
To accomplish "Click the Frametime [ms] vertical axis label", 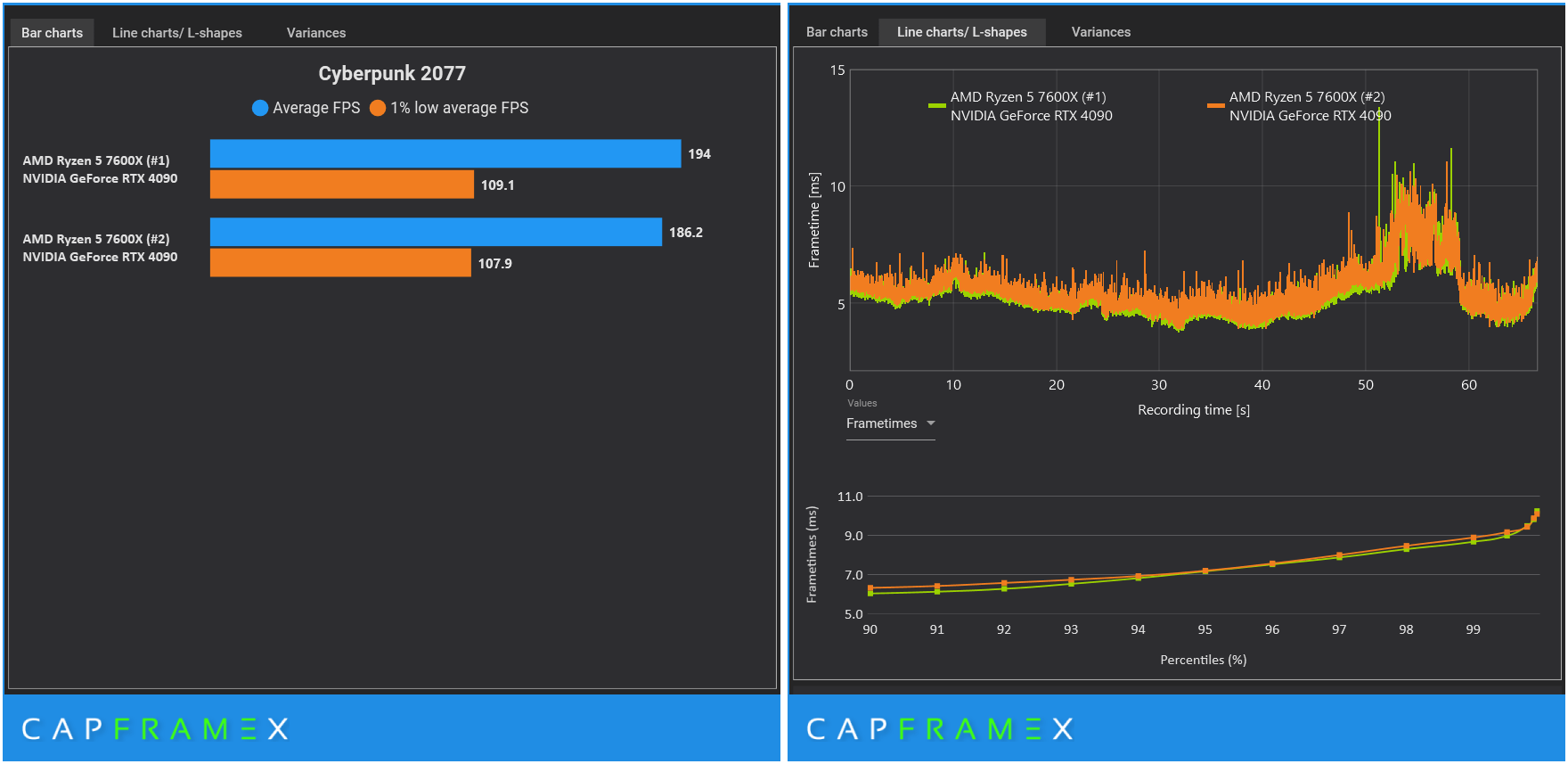I will (x=813, y=220).
